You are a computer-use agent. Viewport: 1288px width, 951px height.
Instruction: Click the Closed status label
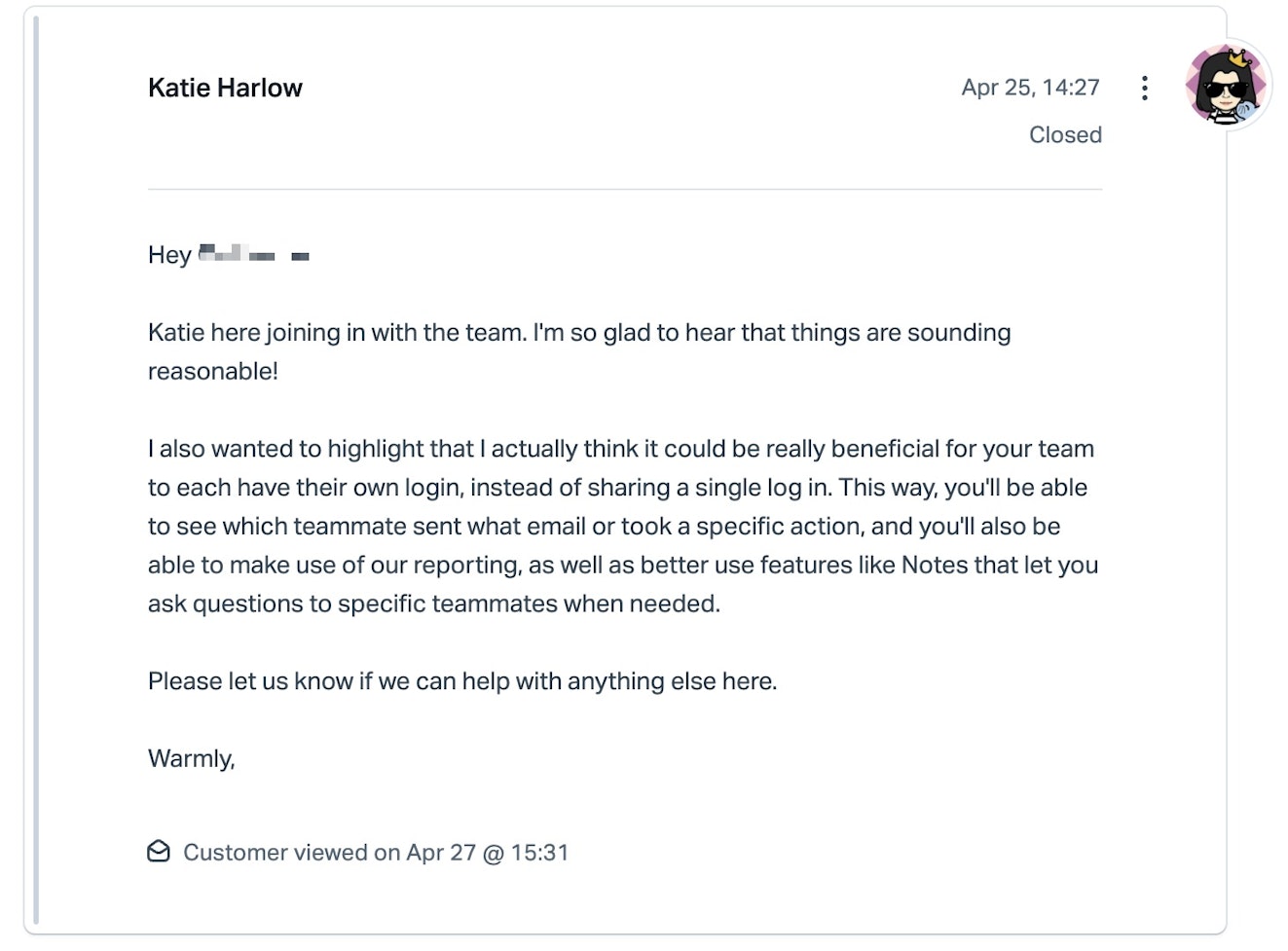(x=1065, y=135)
